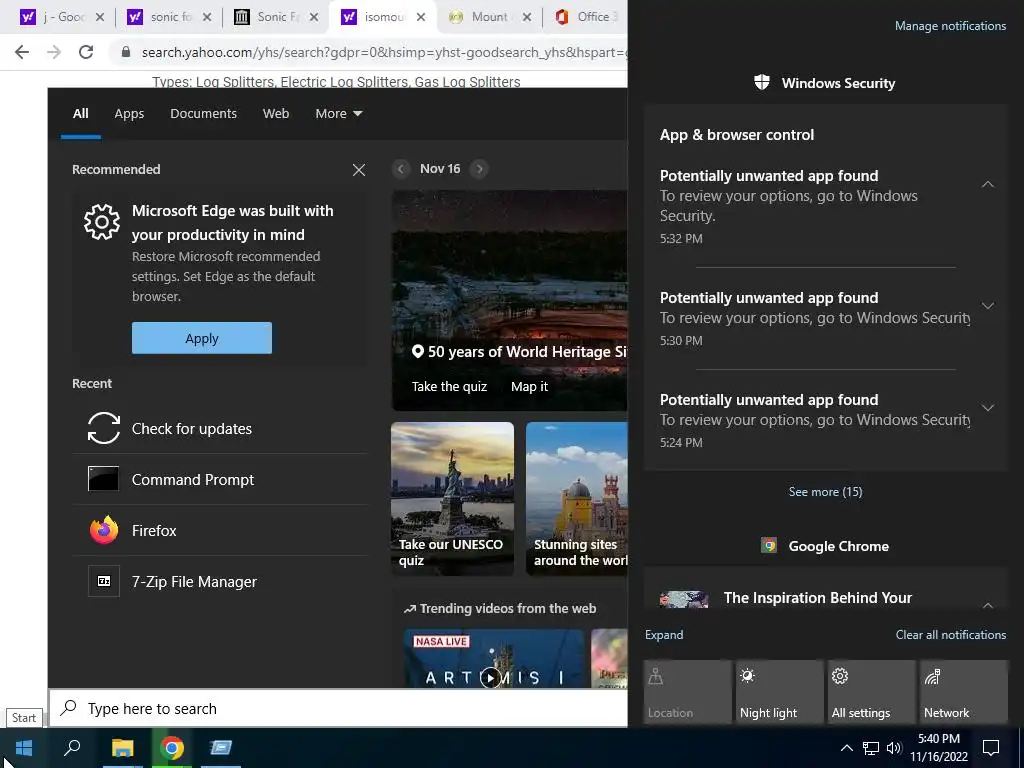1024x768 pixels.
Task: Open 7-Zip File Manager from Recent
Action: 219,581
